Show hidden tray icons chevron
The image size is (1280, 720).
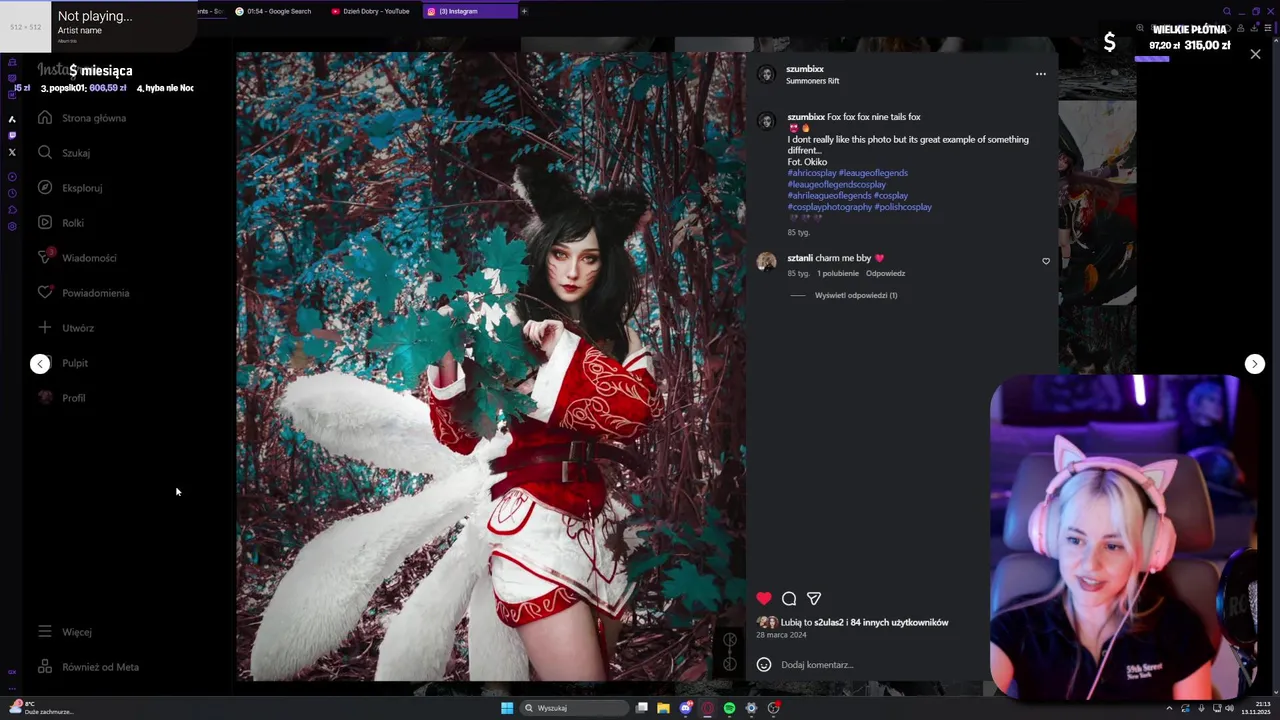[1169, 708]
